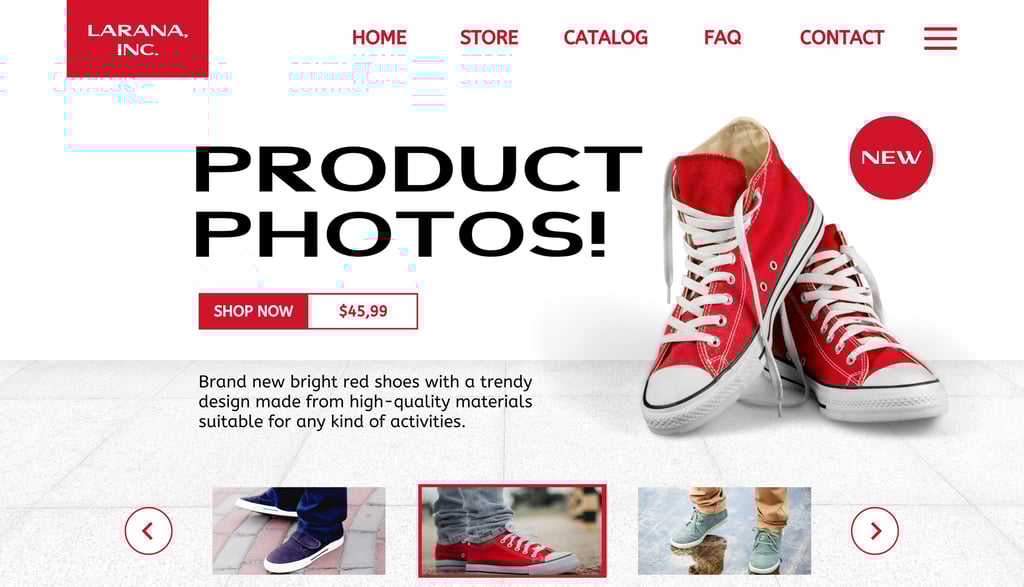Click the round NEW badge
Screen dimensions: 1024x587
pyautogui.click(x=891, y=157)
